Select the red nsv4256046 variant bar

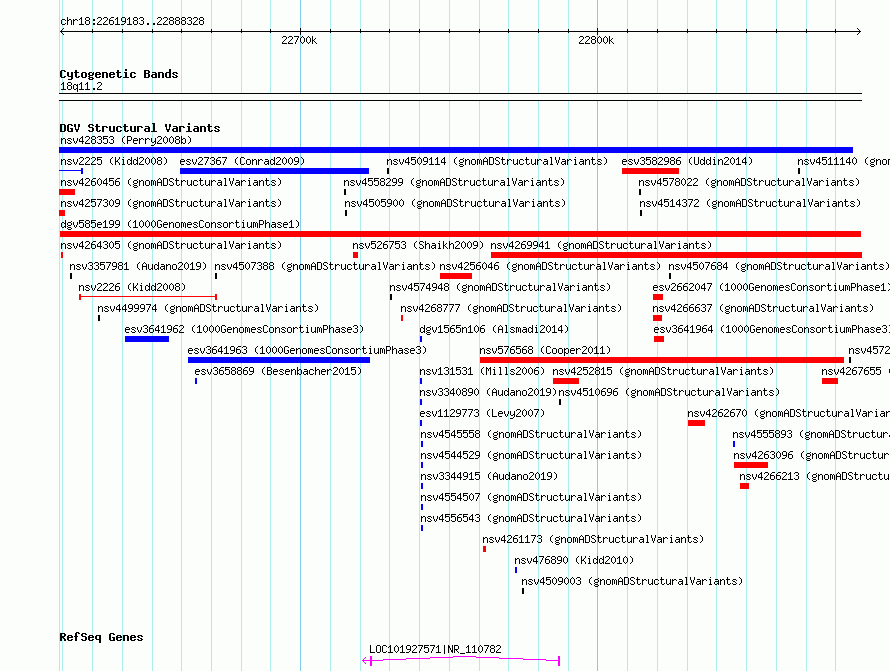coord(456,276)
